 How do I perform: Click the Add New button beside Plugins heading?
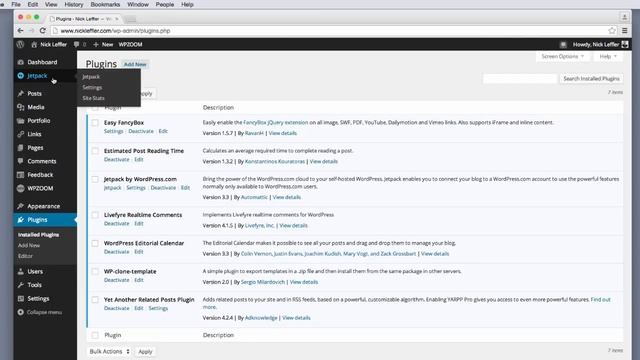click(135, 64)
